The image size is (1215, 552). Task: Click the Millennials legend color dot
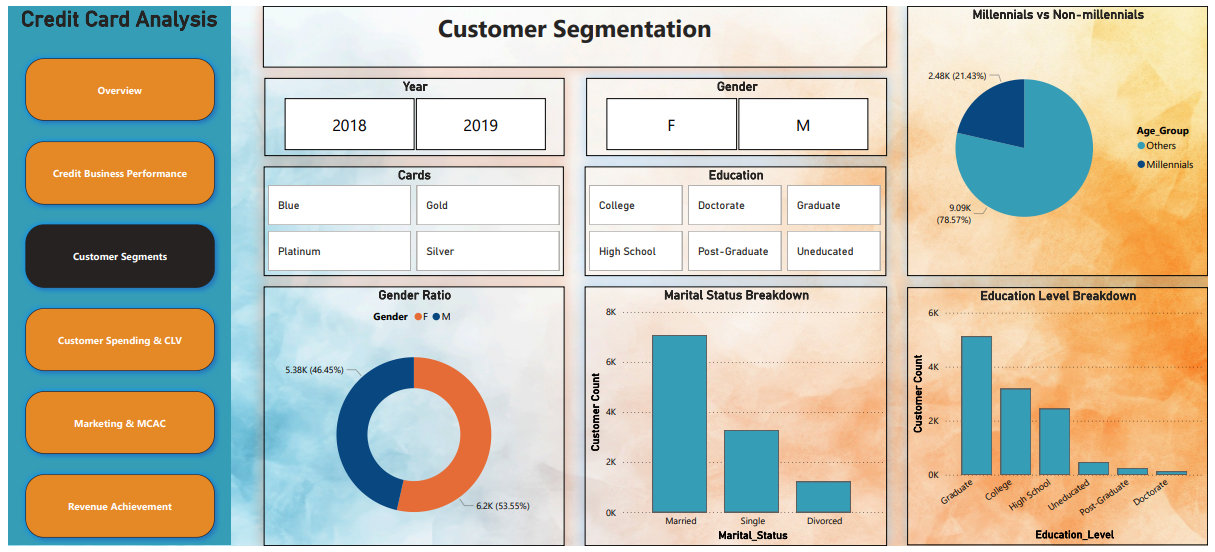click(1141, 164)
